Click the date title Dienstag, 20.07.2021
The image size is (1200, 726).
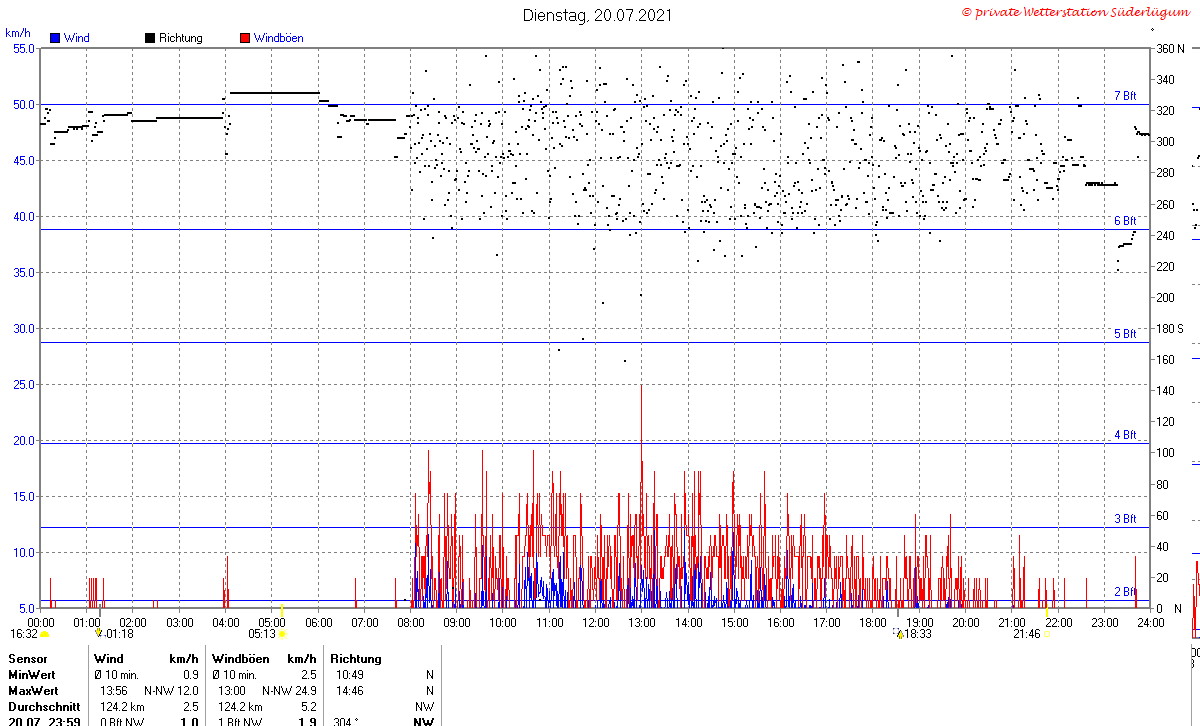tap(598, 15)
